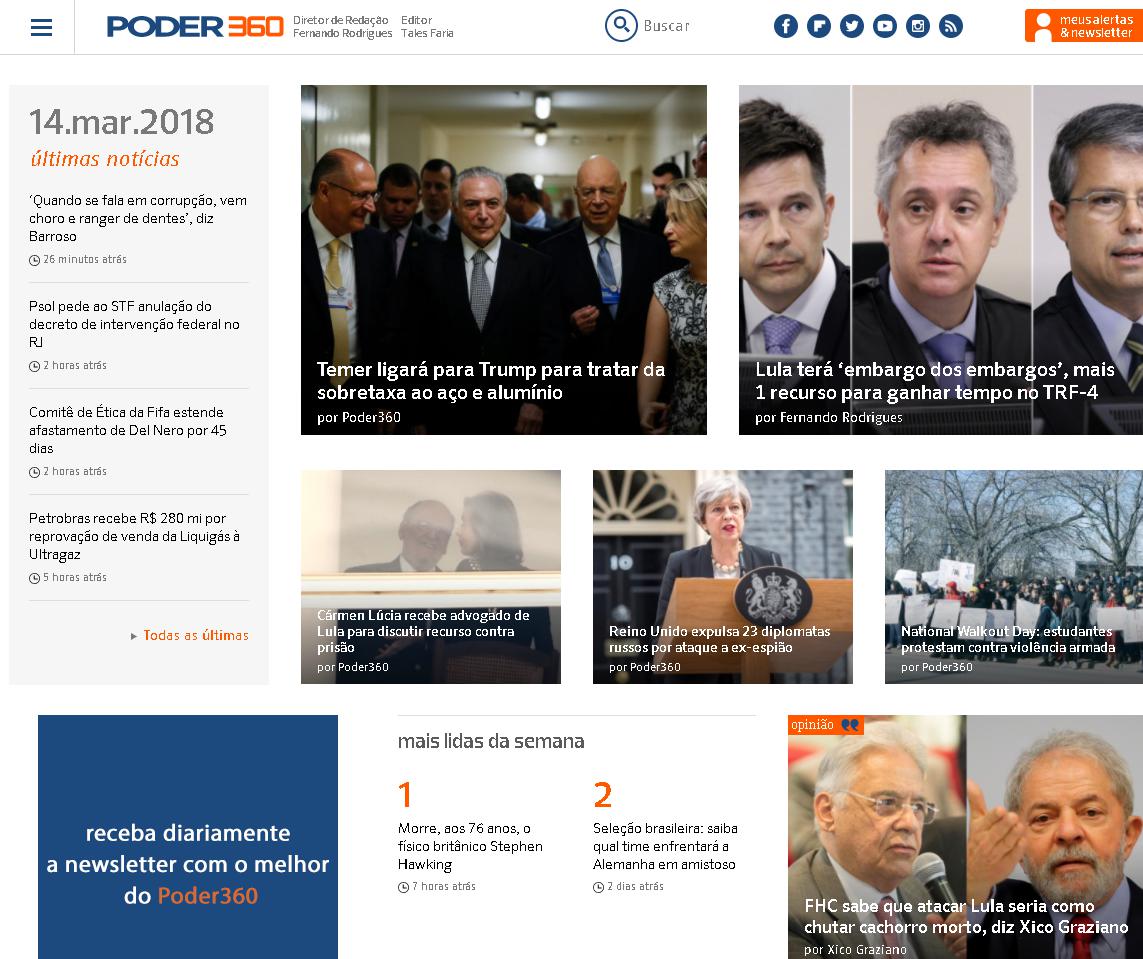Screen dimensions: 1143x959
Task: Visit the Twitter profile icon
Action: 851,27
